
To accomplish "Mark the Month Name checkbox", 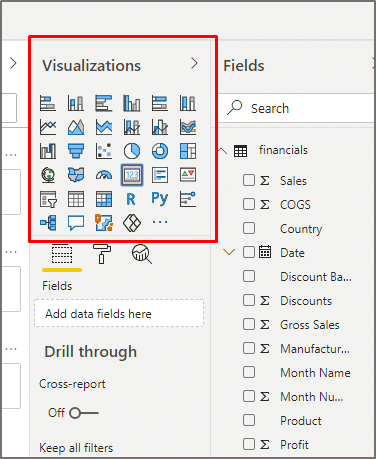I will (249, 372).
